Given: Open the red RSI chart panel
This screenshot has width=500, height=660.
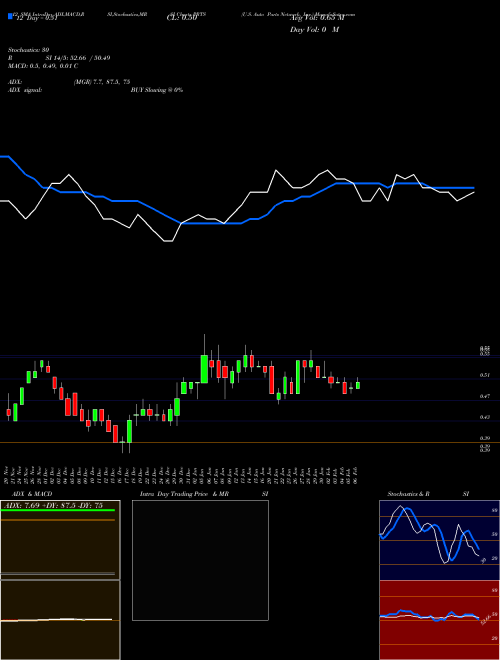Looking at the screenshot, I should 439,620.
